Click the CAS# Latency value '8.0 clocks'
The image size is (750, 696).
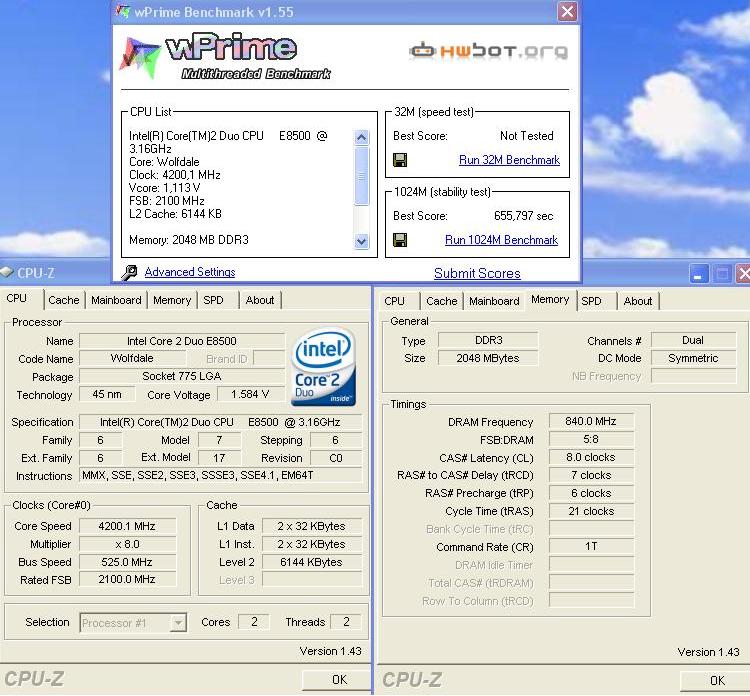(591, 457)
